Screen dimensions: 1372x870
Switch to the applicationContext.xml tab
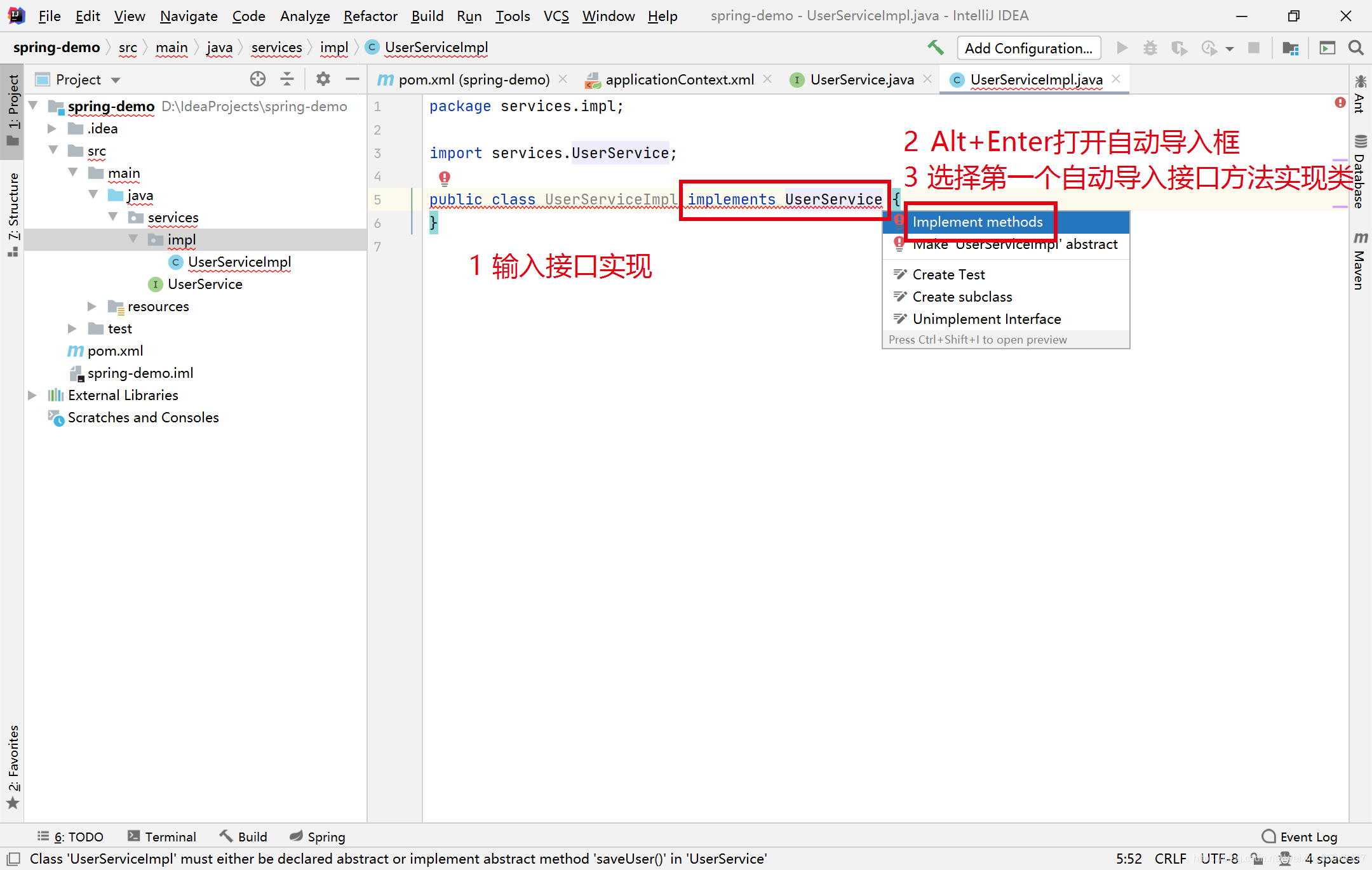pyautogui.click(x=679, y=79)
